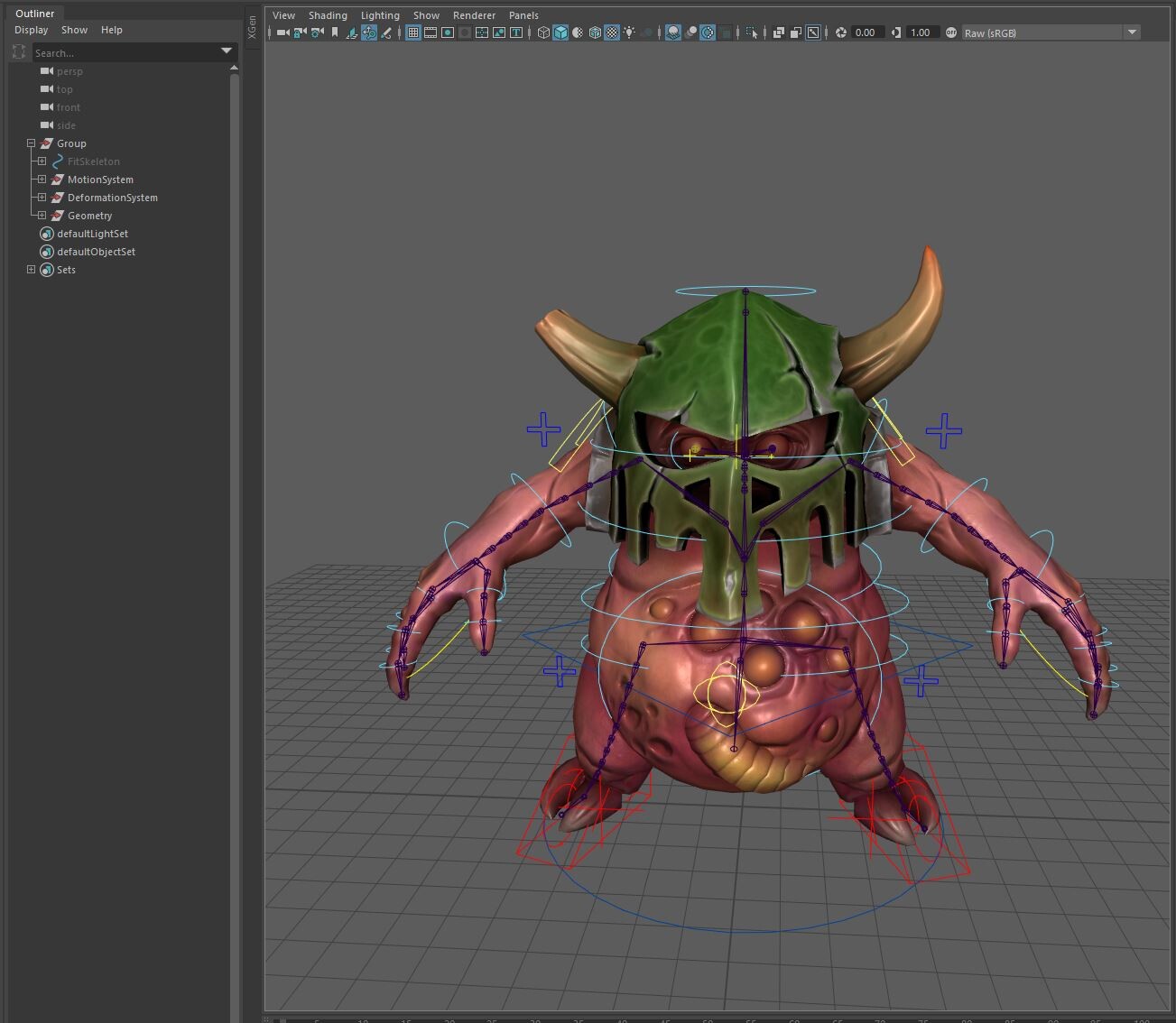Toggle the viewport grid display

[413, 32]
